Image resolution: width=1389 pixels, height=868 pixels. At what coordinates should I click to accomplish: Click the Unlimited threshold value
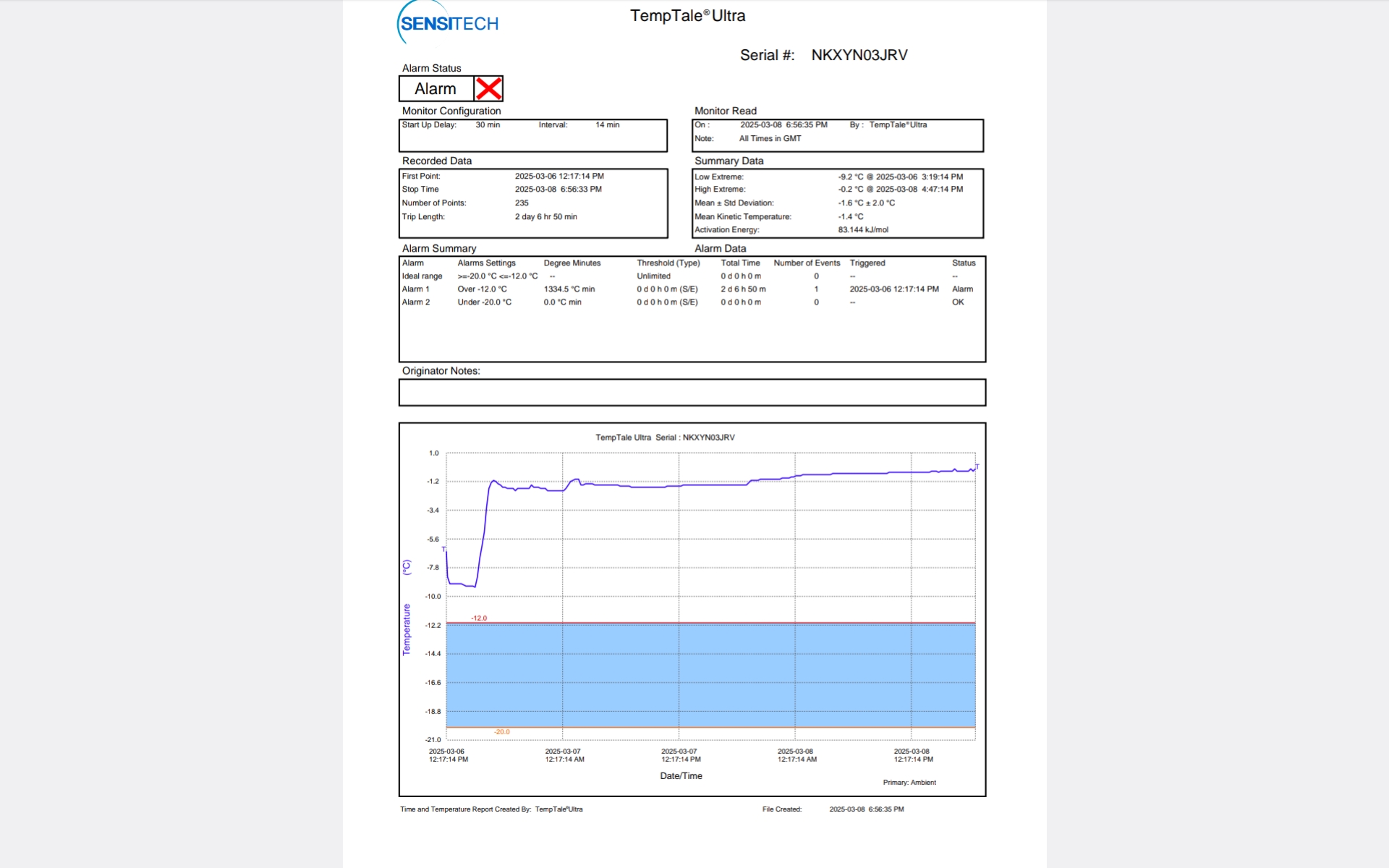(653, 276)
